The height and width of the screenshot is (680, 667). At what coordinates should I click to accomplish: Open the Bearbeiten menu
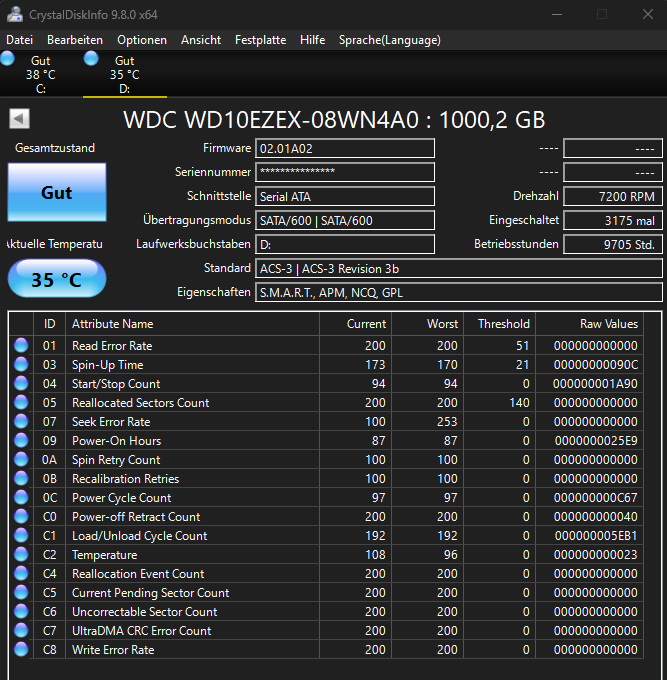75,40
